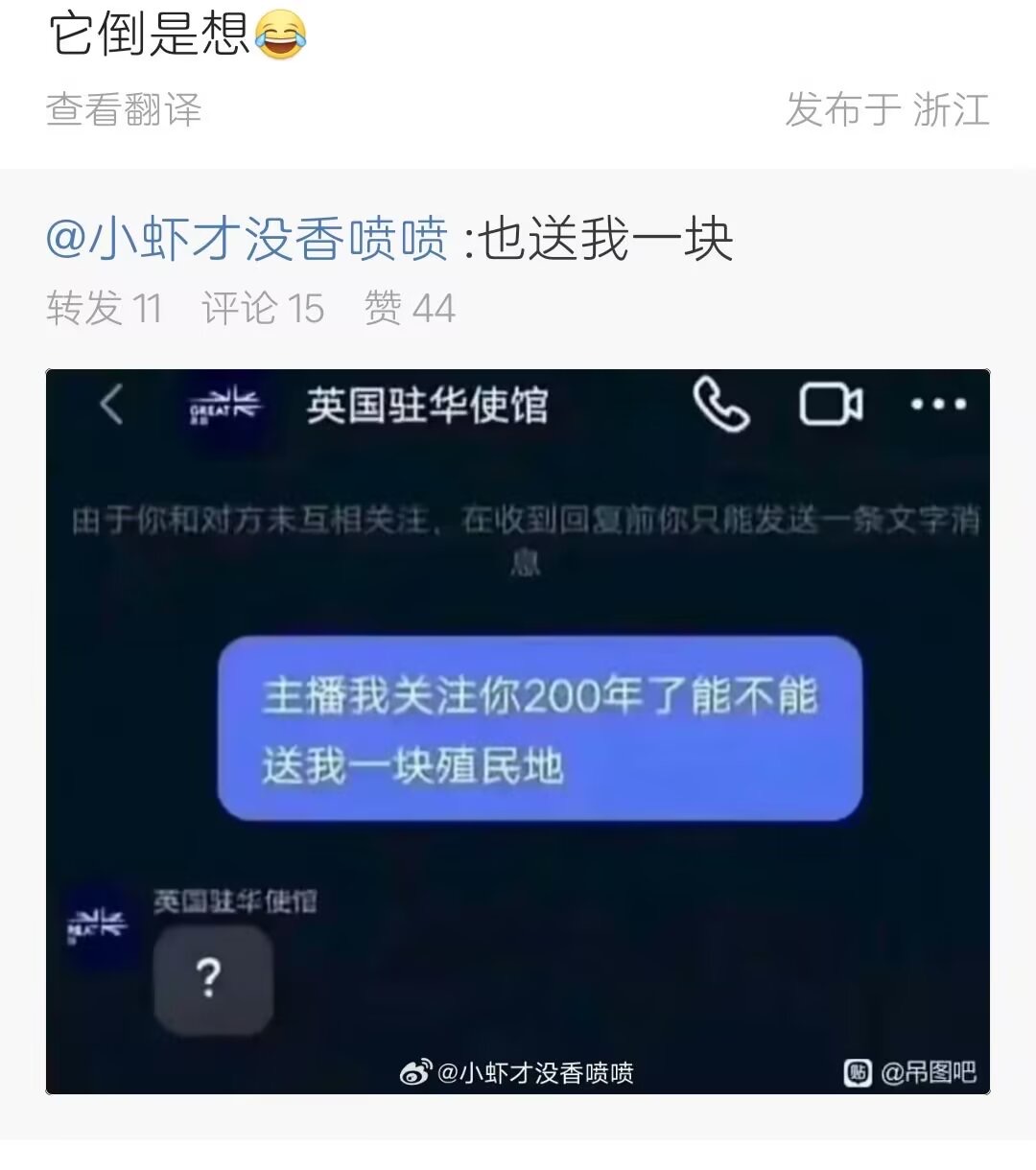Click the video call camera icon

[x=831, y=404]
